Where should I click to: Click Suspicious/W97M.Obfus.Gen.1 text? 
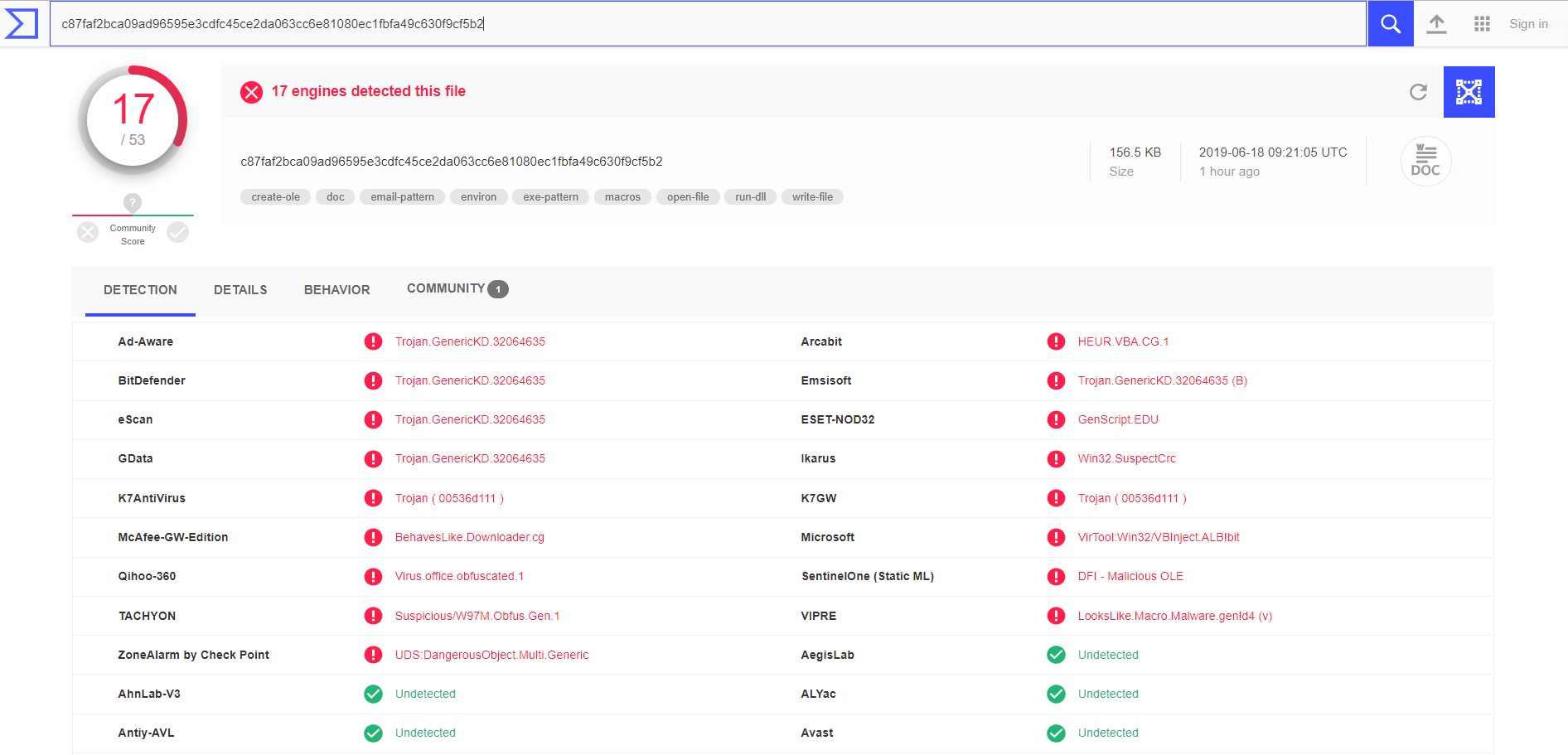click(477, 616)
